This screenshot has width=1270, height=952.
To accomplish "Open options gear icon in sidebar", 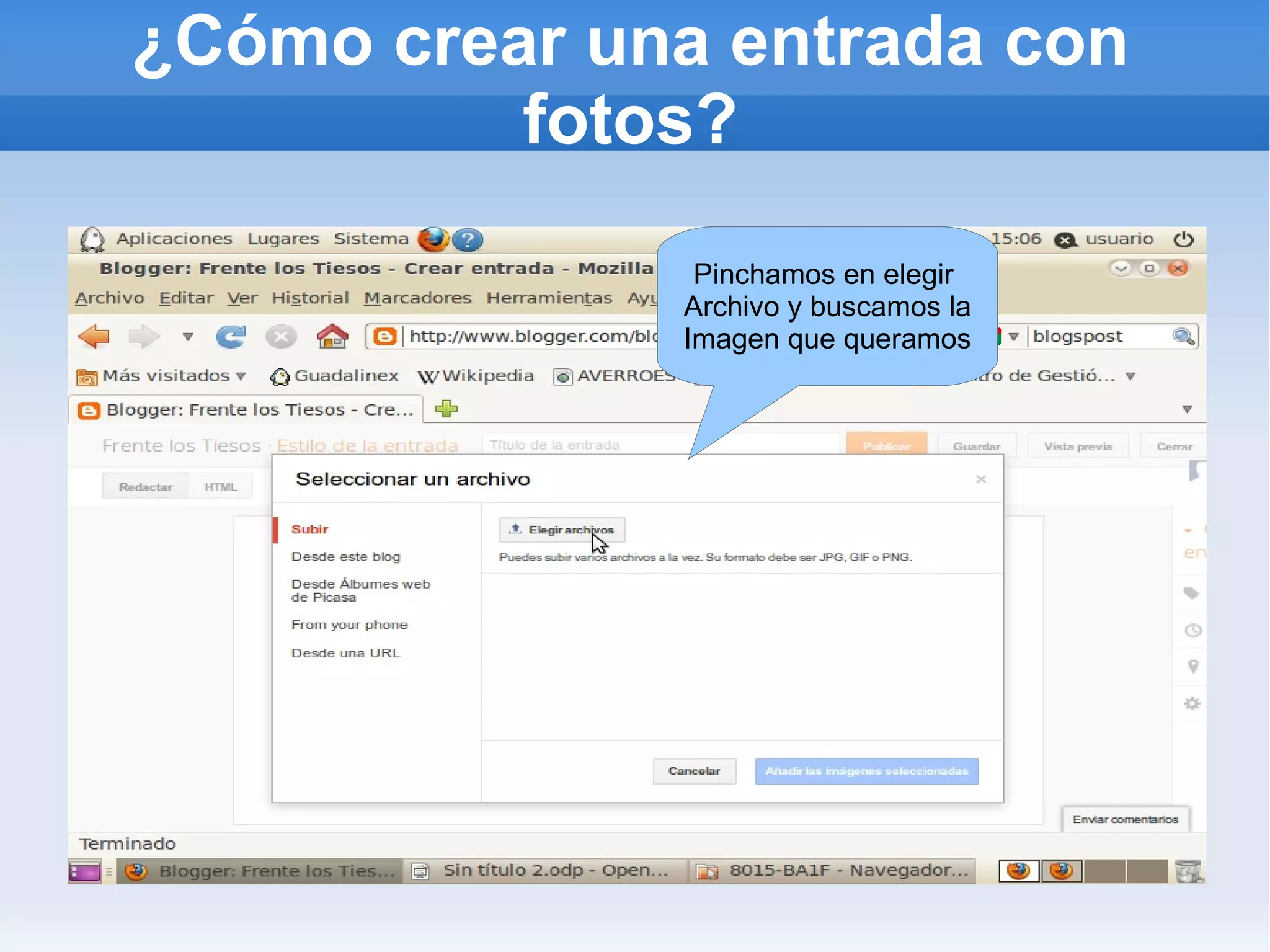I will tap(1192, 703).
